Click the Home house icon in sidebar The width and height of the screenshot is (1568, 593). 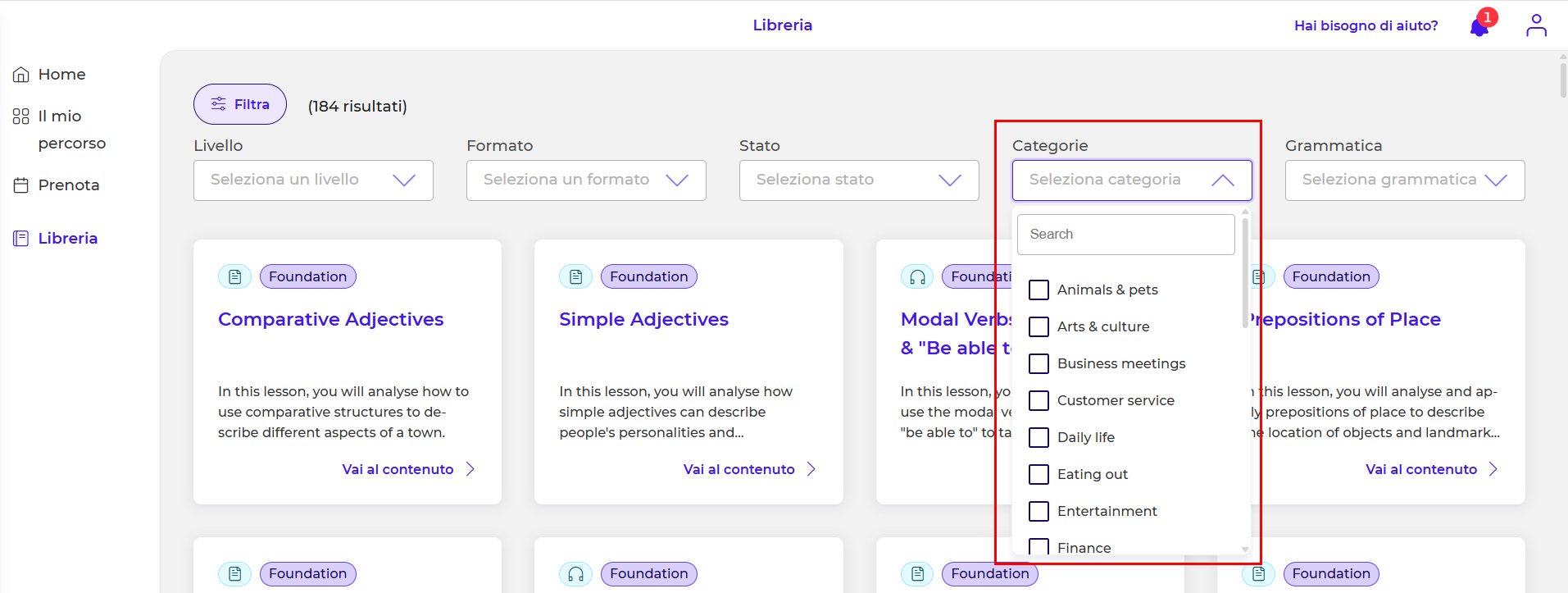point(21,75)
